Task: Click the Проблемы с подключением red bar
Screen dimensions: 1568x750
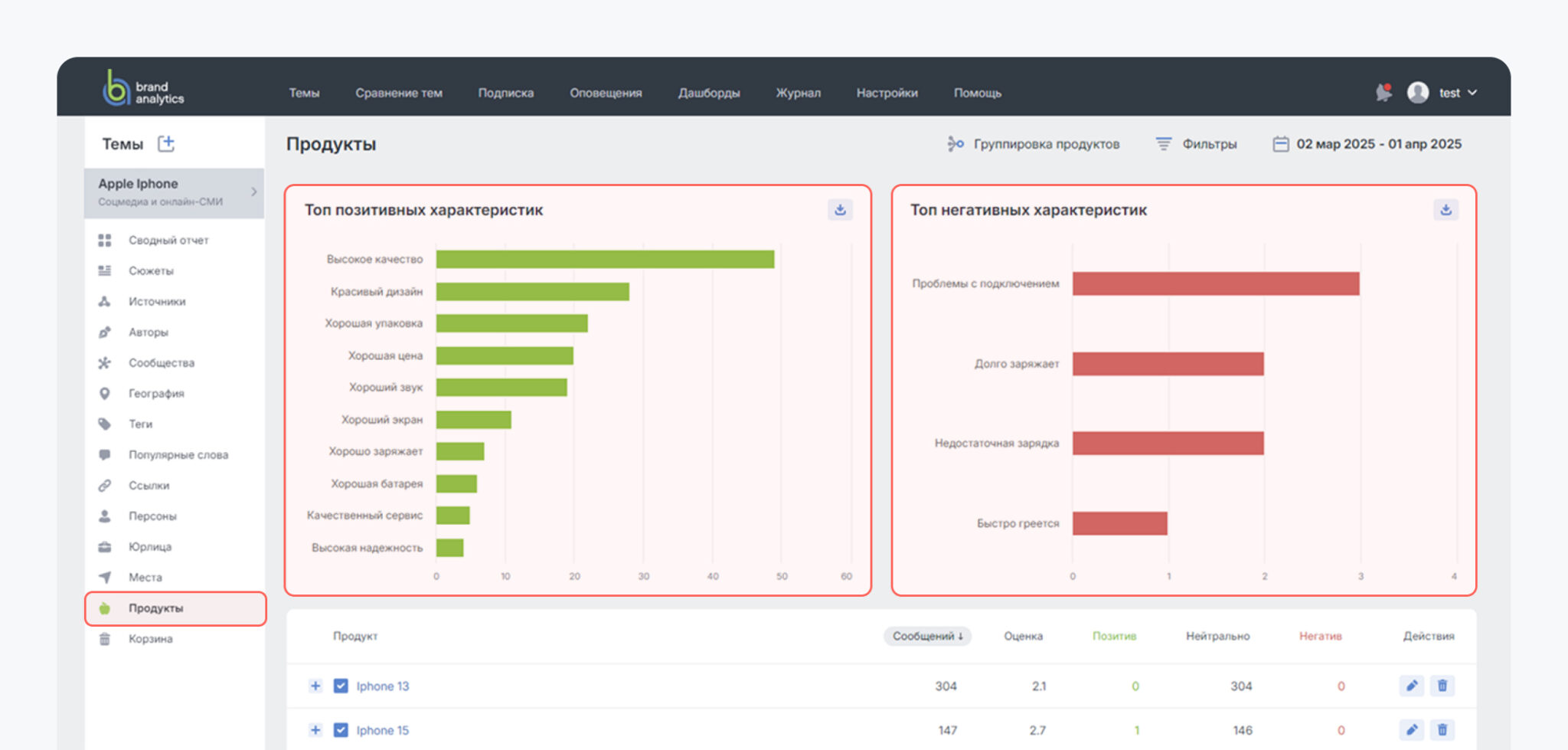Action: click(x=1216, y=283)
